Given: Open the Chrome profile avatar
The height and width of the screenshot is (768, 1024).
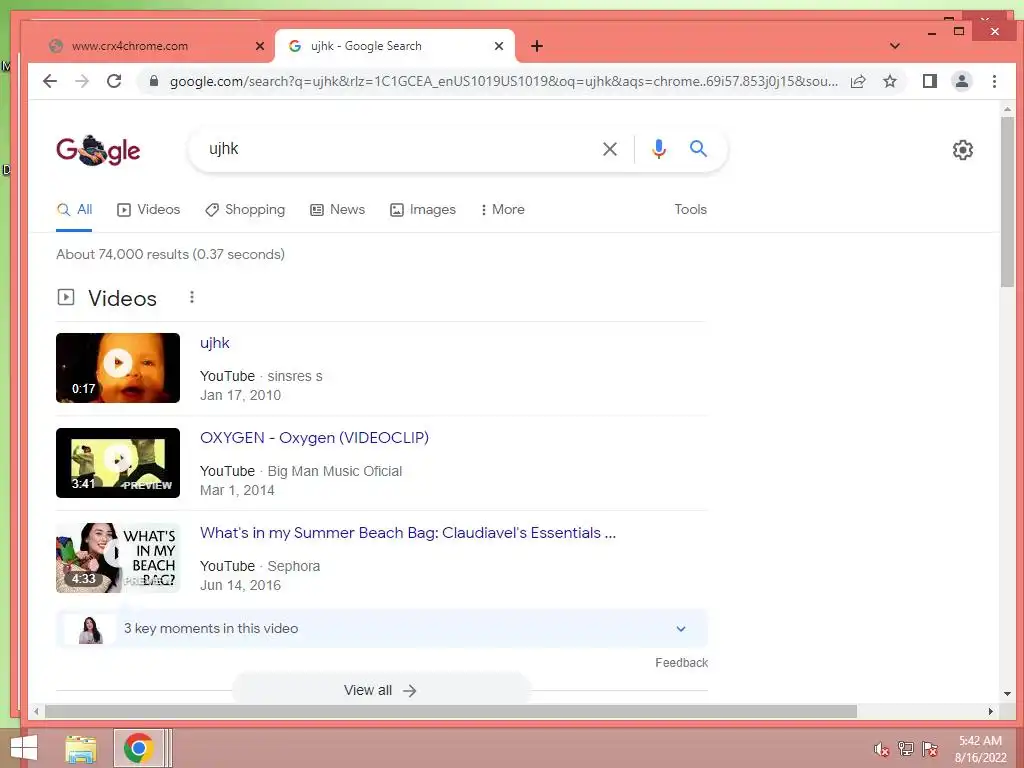Looking at the screenshot, I should pos(961,81).
